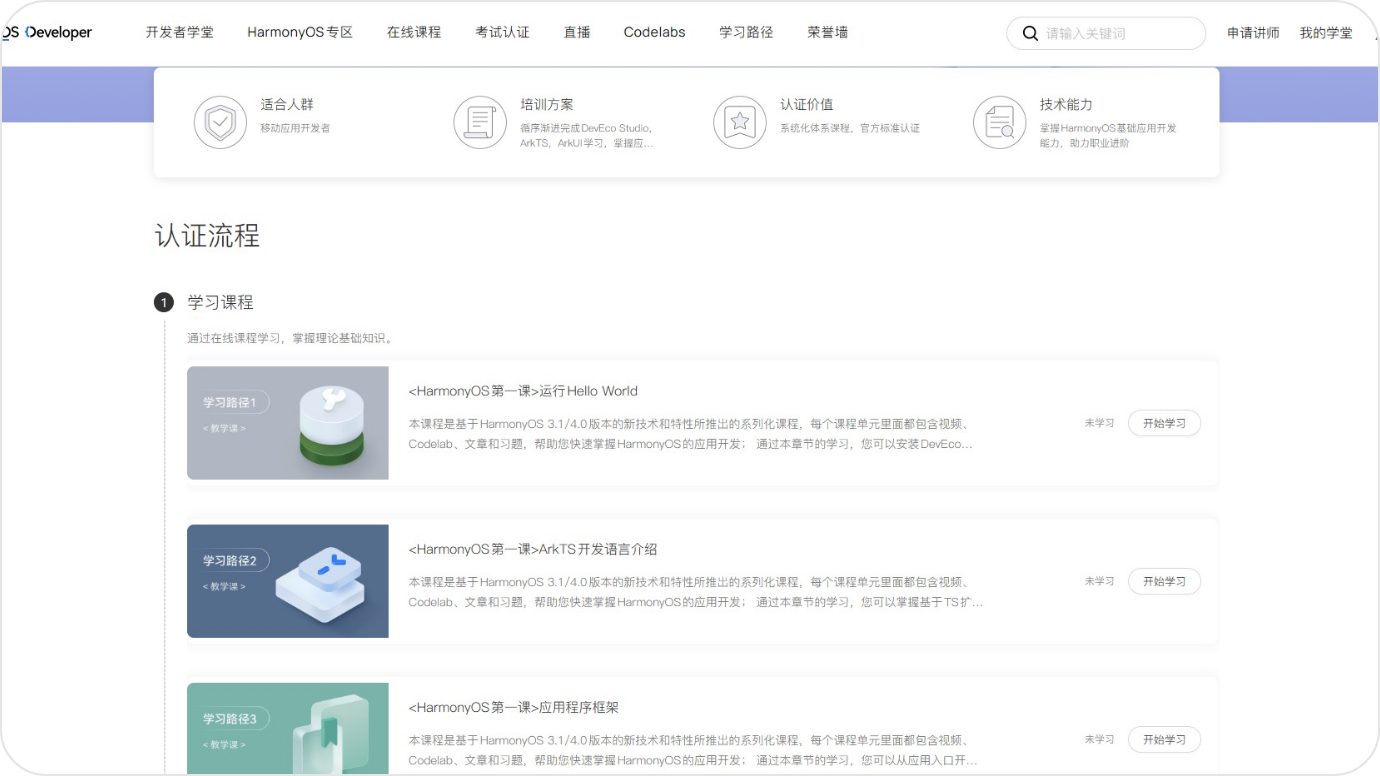Click the 系统化体系课程，官方标准认证 text
The height and width of the screenshot is (776, 1380).
tap(850, 128)
